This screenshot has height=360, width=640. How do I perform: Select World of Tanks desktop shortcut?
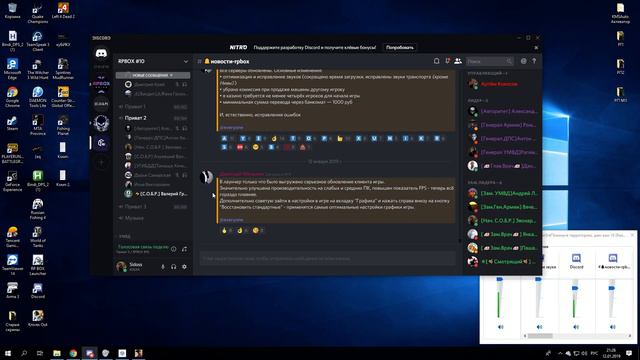coord(38,237)
